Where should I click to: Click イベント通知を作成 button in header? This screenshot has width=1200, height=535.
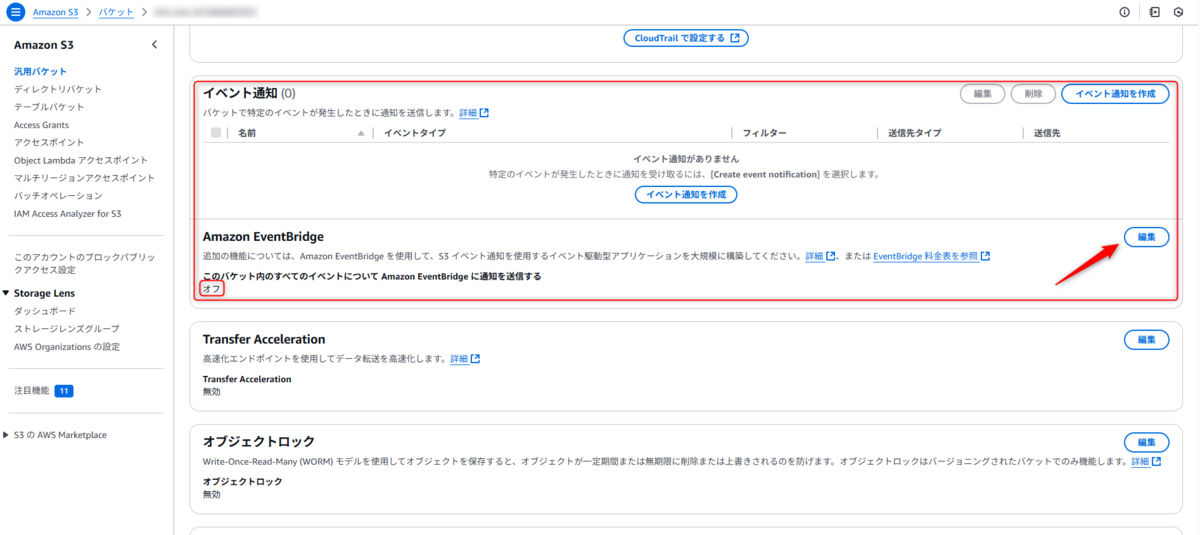[x=1115, y=93]
